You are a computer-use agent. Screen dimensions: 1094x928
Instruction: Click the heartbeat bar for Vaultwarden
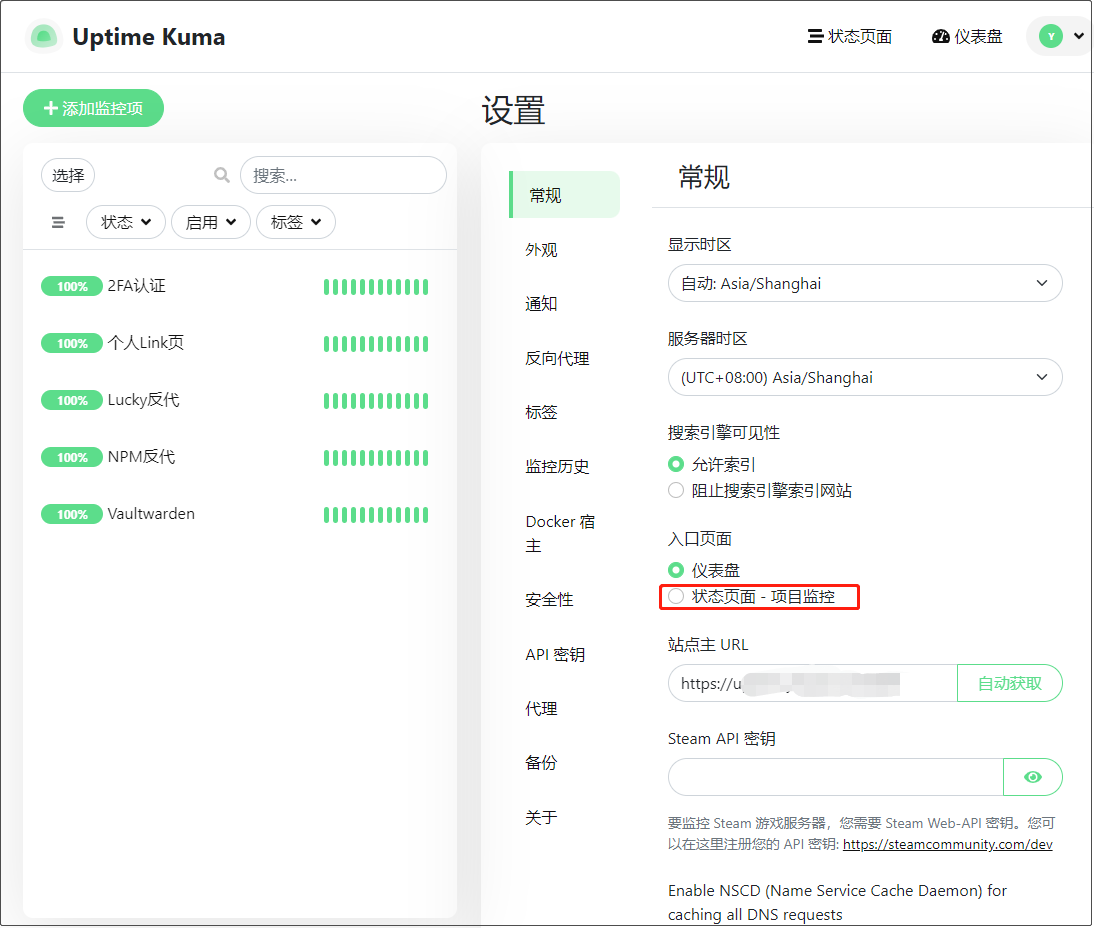click(376, 515)
